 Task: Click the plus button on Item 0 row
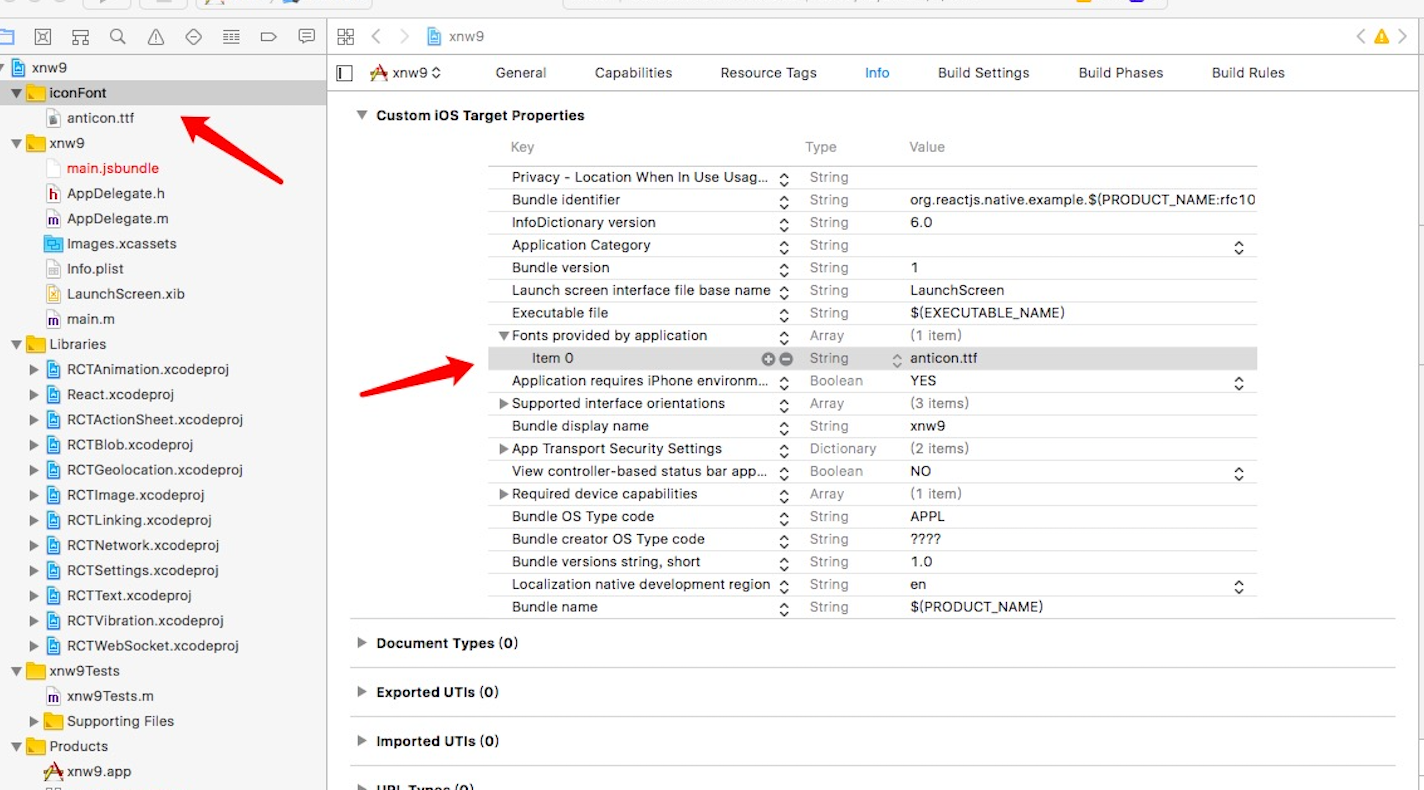click(768, 359)
